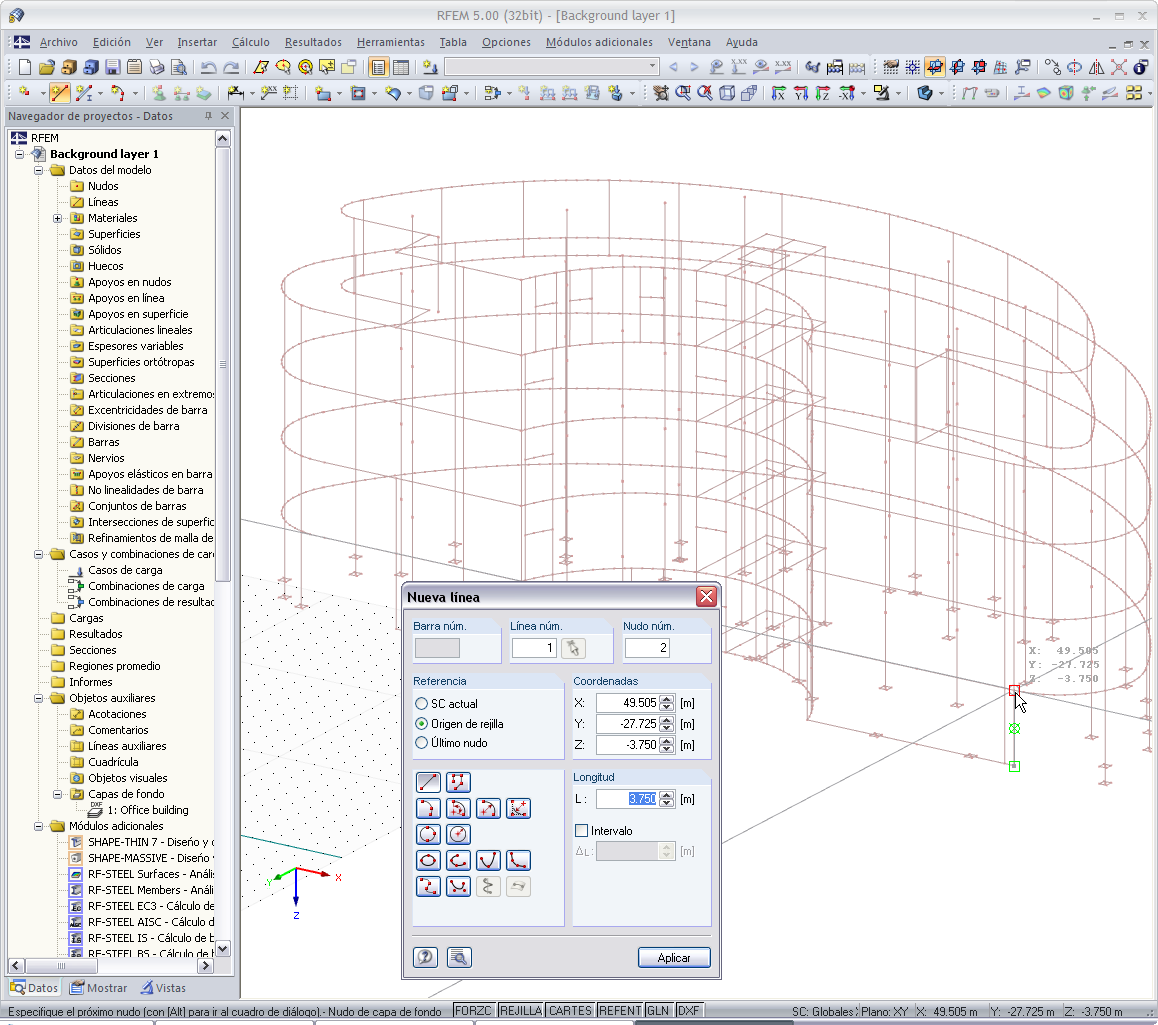The image size is (1158, 1025).
Task: Click the print icon in toolbar
Action: pos(157,67)
